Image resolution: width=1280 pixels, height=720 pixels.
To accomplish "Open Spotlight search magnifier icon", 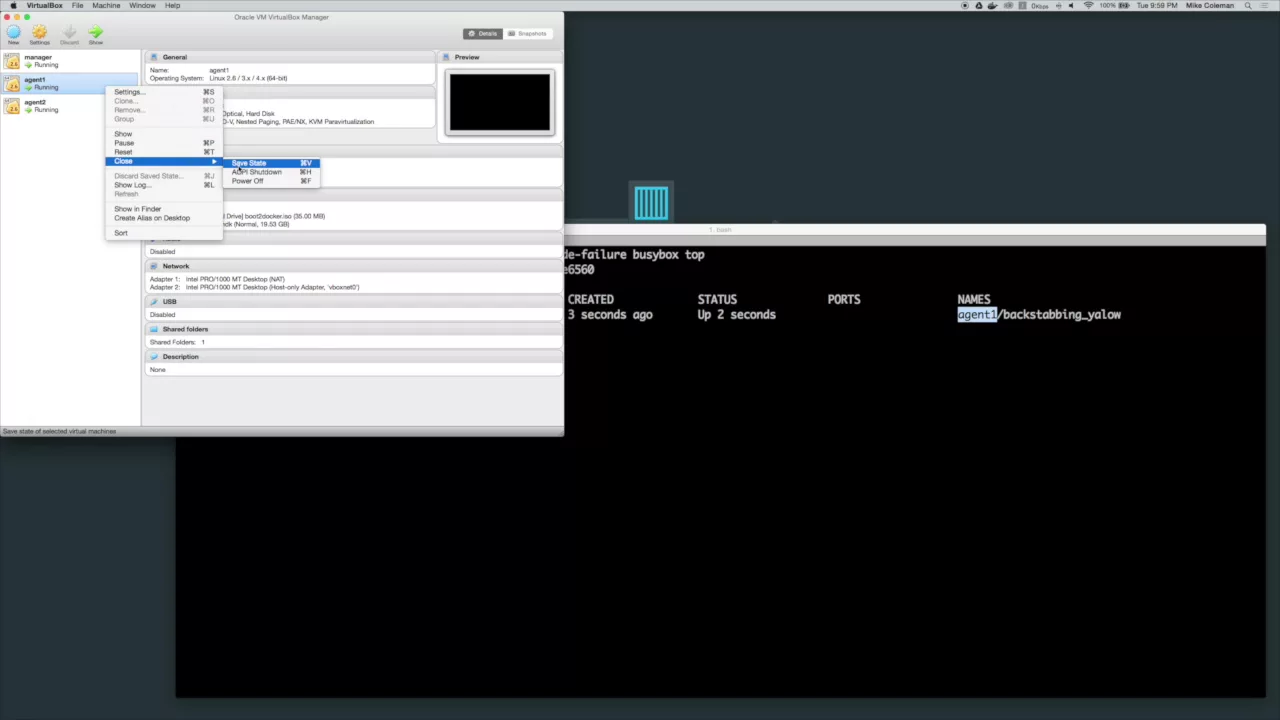I will pyautogui.click(x=1249, y=5).
